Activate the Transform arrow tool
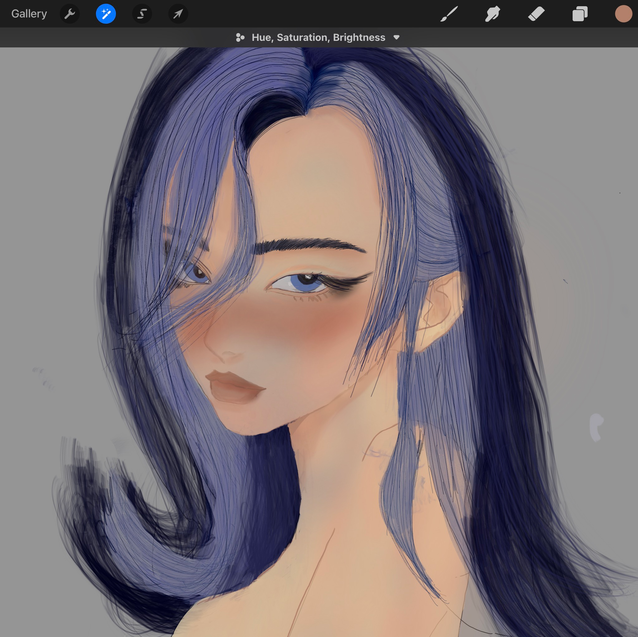 [178, 14]
